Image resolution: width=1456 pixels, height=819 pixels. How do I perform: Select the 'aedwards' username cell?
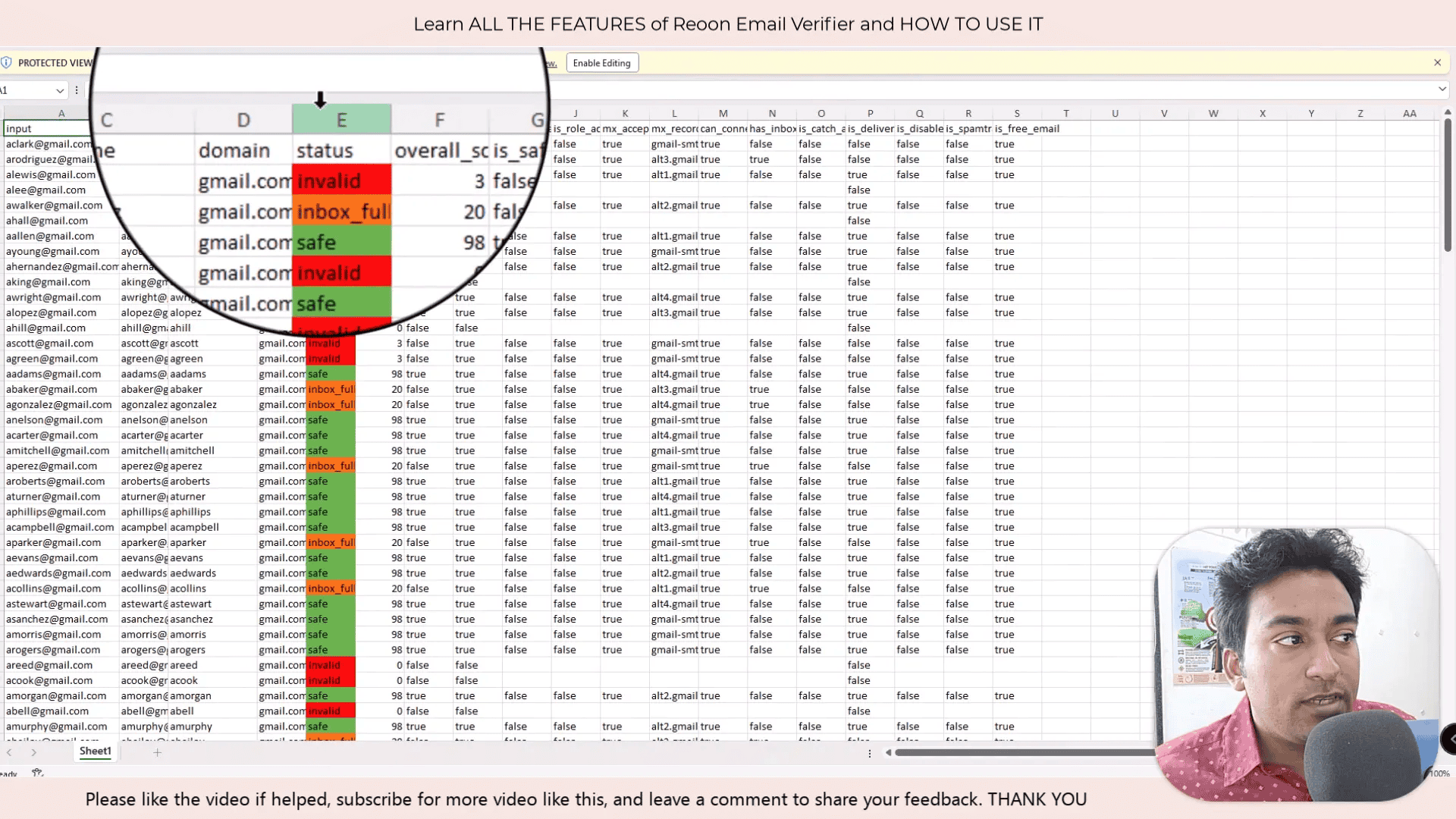click(212, 573)
